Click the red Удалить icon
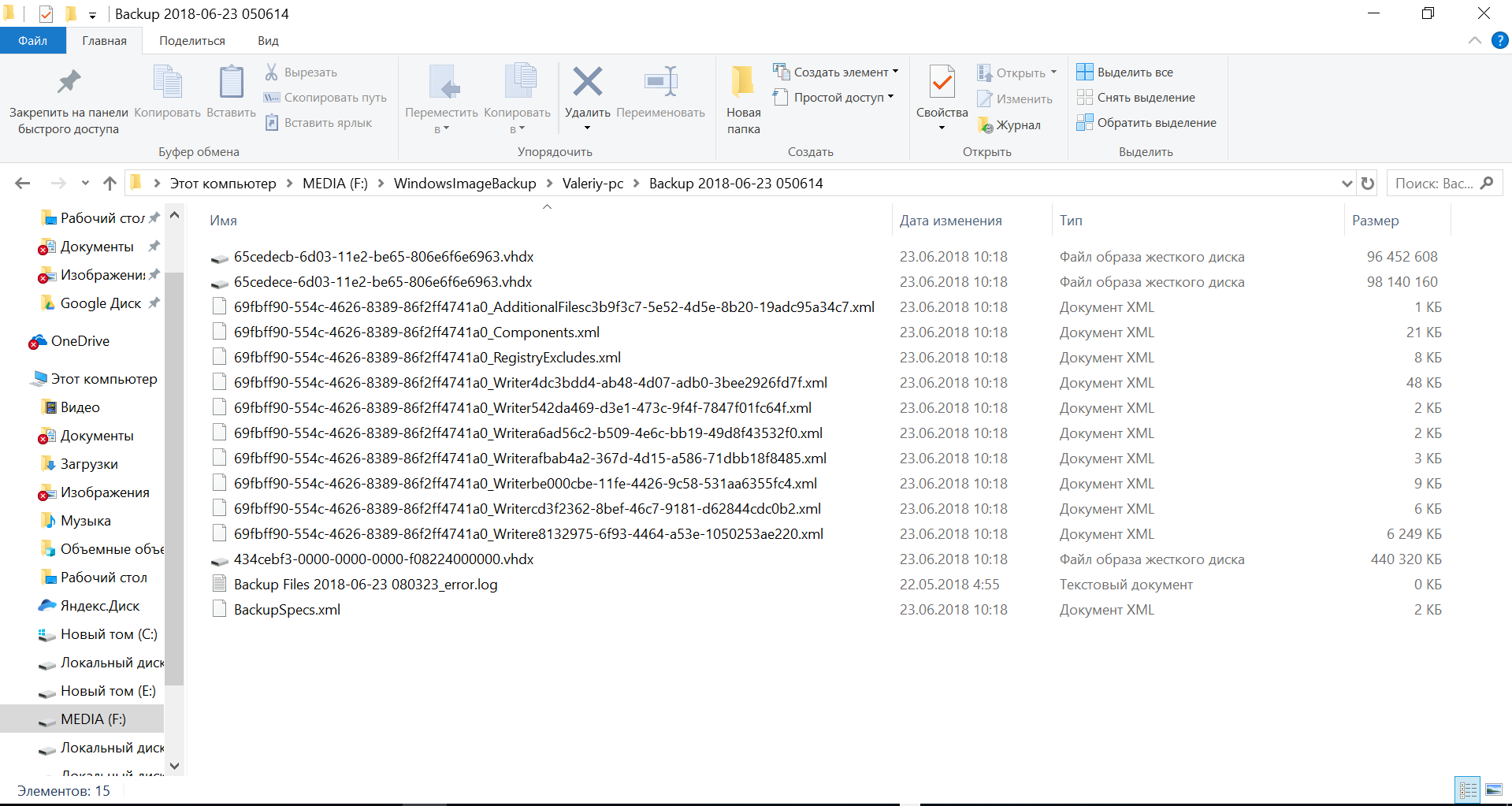 (588, 81)
